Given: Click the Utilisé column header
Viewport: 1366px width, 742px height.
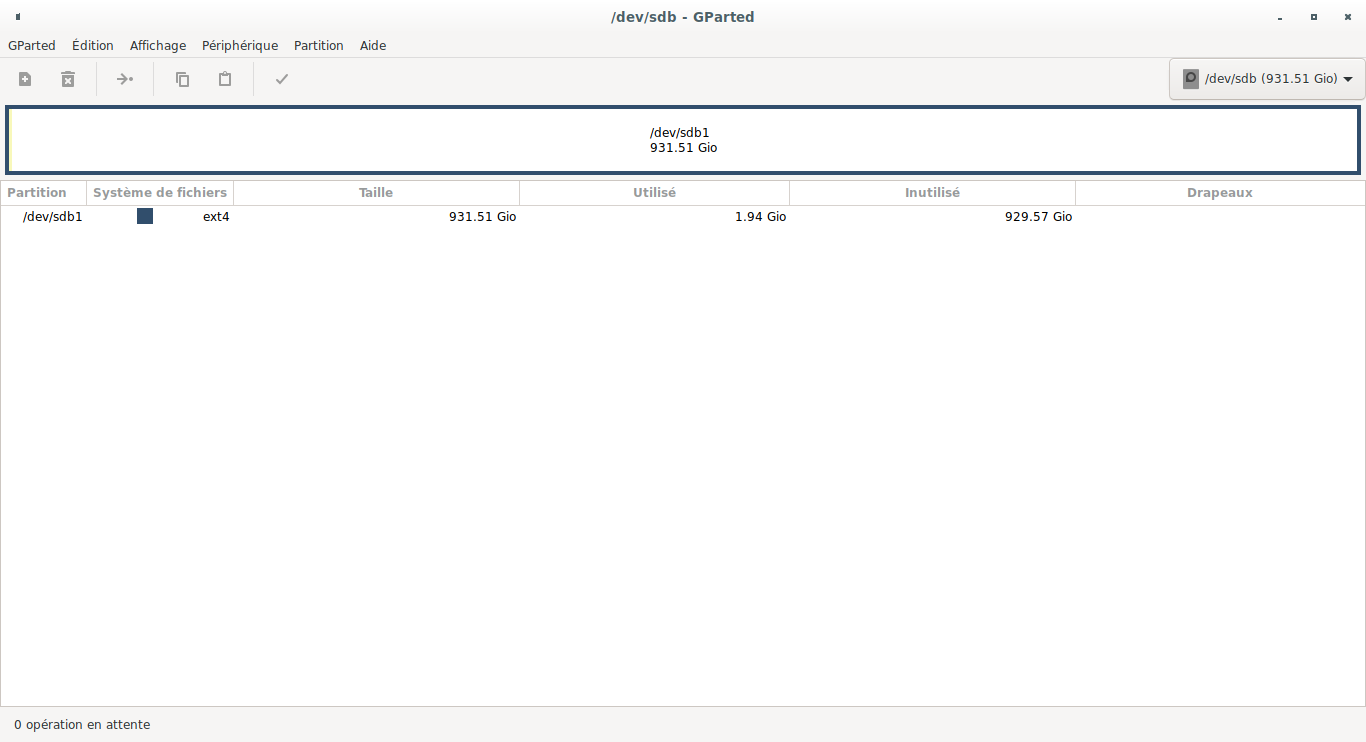Looking at the screenshot, I should [654, 193].
